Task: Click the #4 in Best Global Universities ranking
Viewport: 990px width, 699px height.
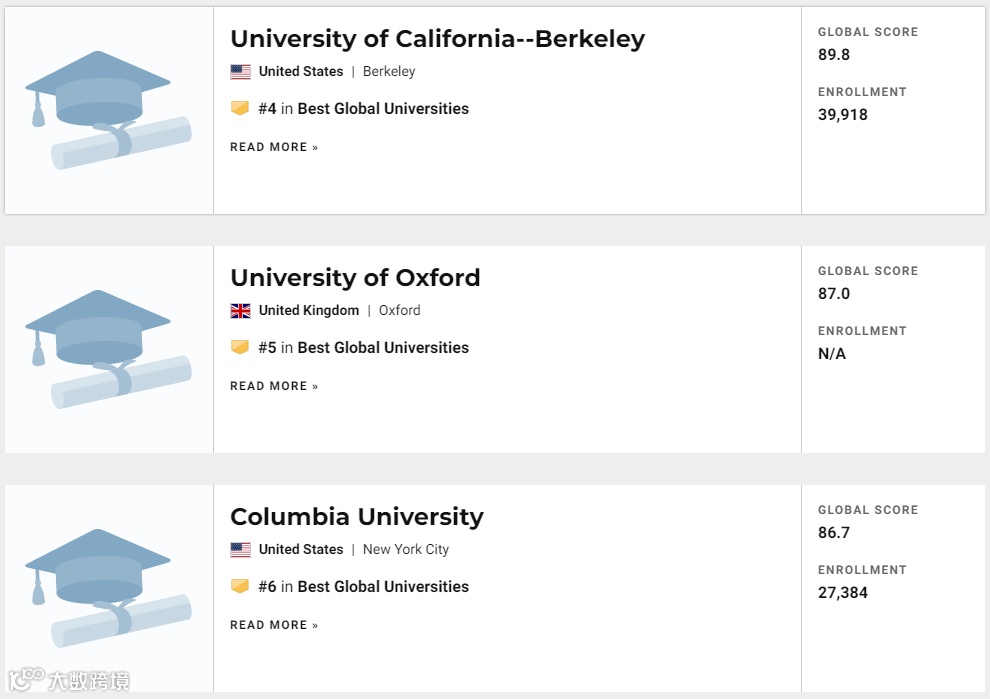Action: click(363, 109)
